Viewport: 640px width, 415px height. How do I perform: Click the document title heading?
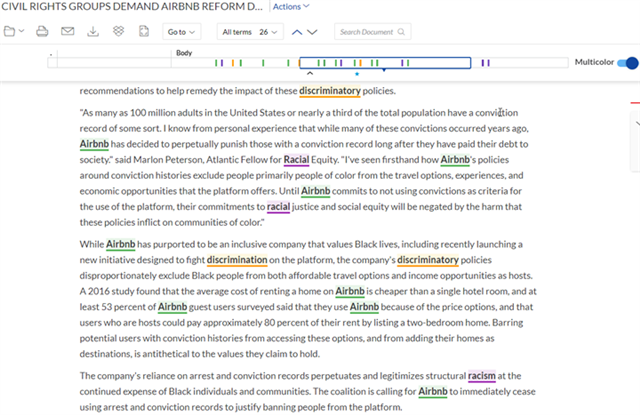pyautogui.click(x=132, y=7)
